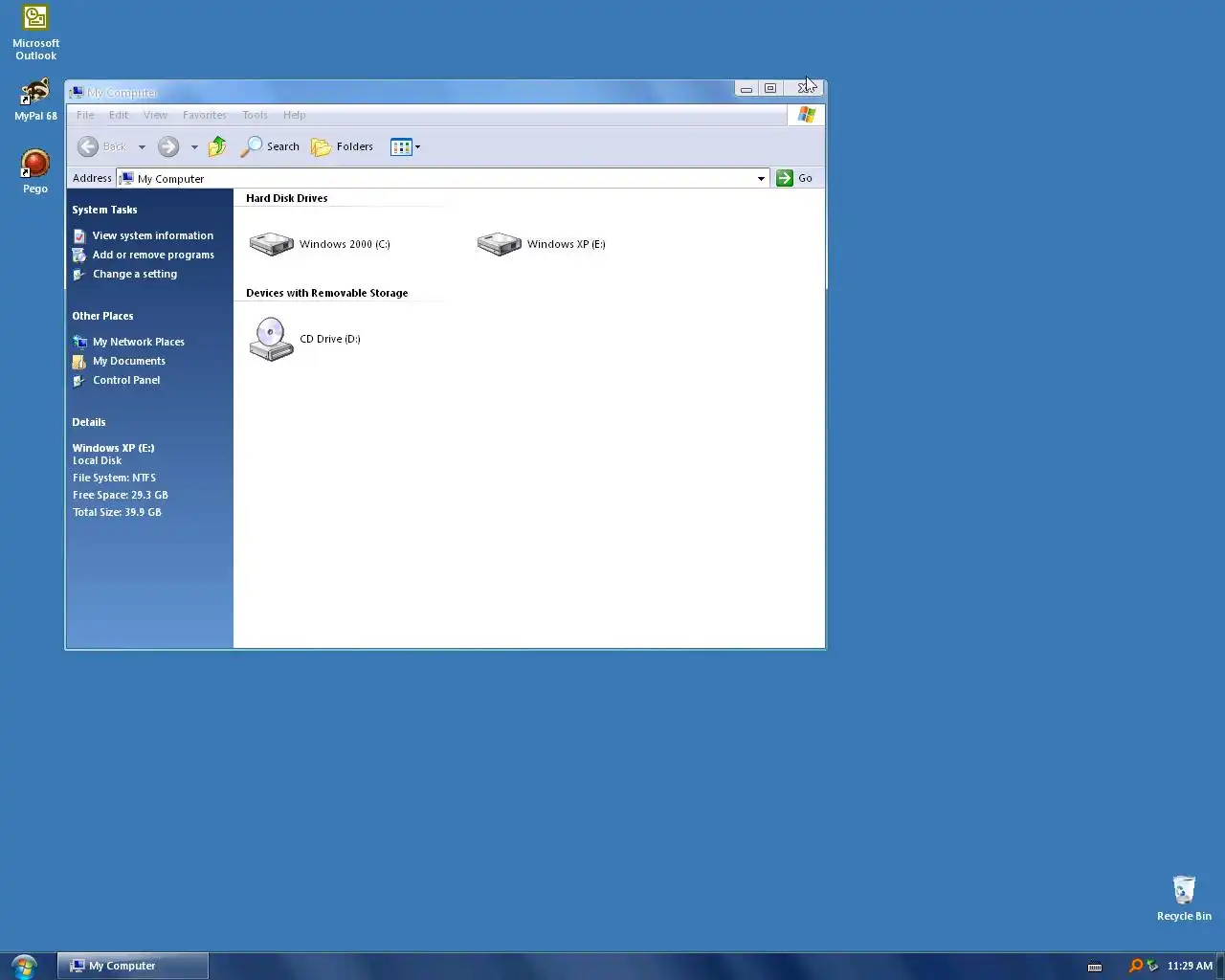Open the Back history dropdown arrow
This screenshot has height=980, width=1225.
click(x=142, y=146)
